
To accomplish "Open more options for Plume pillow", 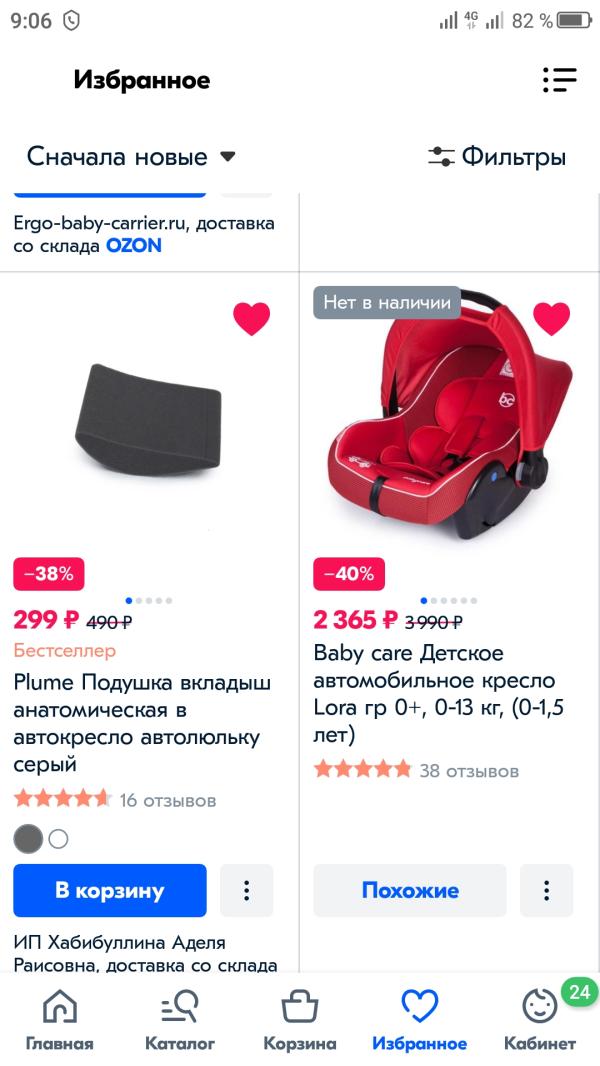I will click(x=246, y=890).
